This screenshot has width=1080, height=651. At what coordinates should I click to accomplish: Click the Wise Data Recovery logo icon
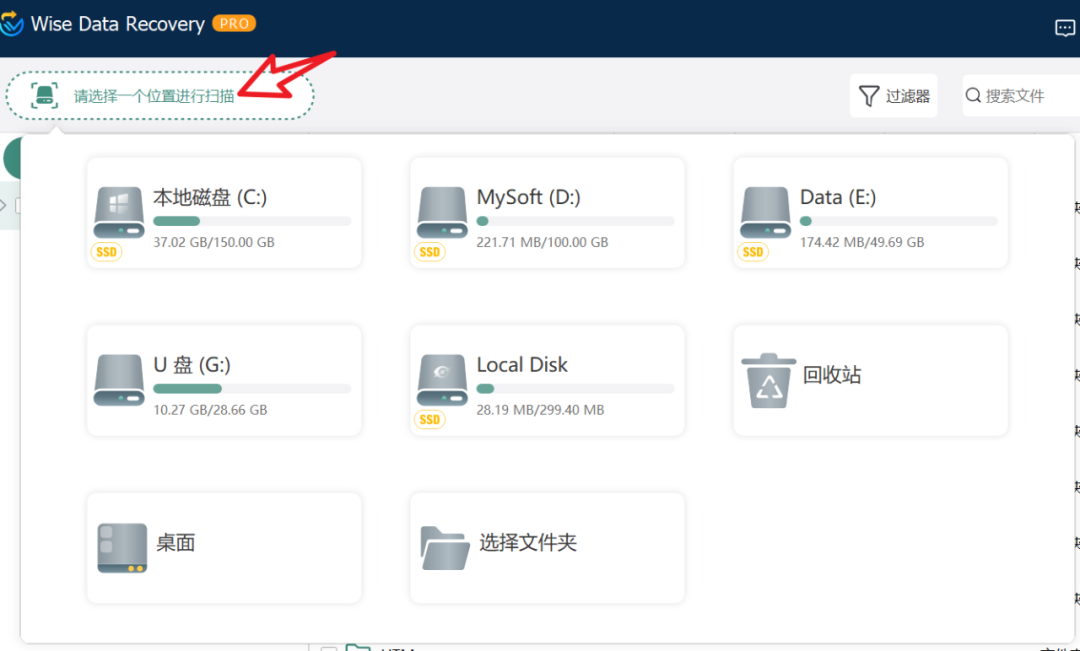11,23
